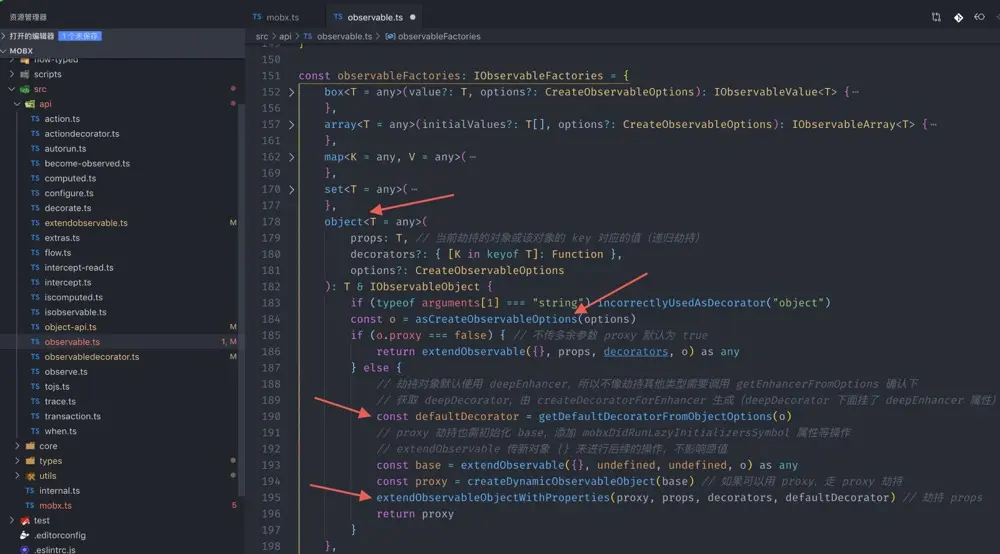Open extendobservable.ts file
The width and height of the screenshot is (1000, 554).
85,223
